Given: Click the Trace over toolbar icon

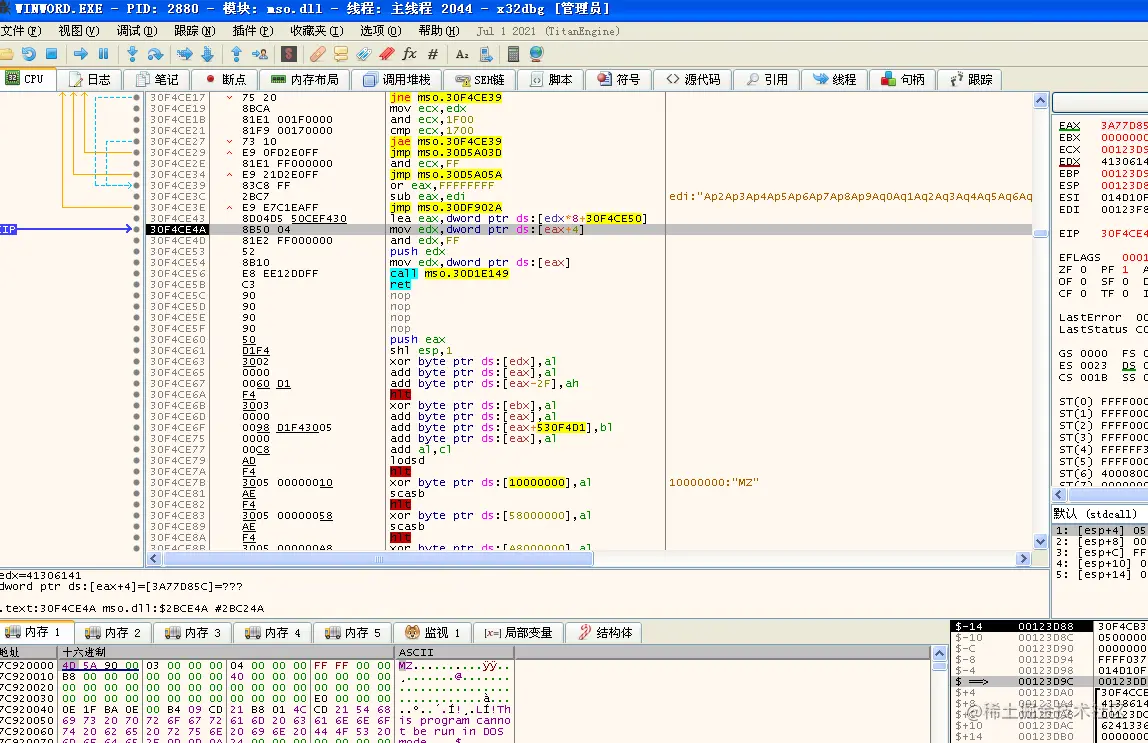Looking at the screenshot, I should coord(207,53).
